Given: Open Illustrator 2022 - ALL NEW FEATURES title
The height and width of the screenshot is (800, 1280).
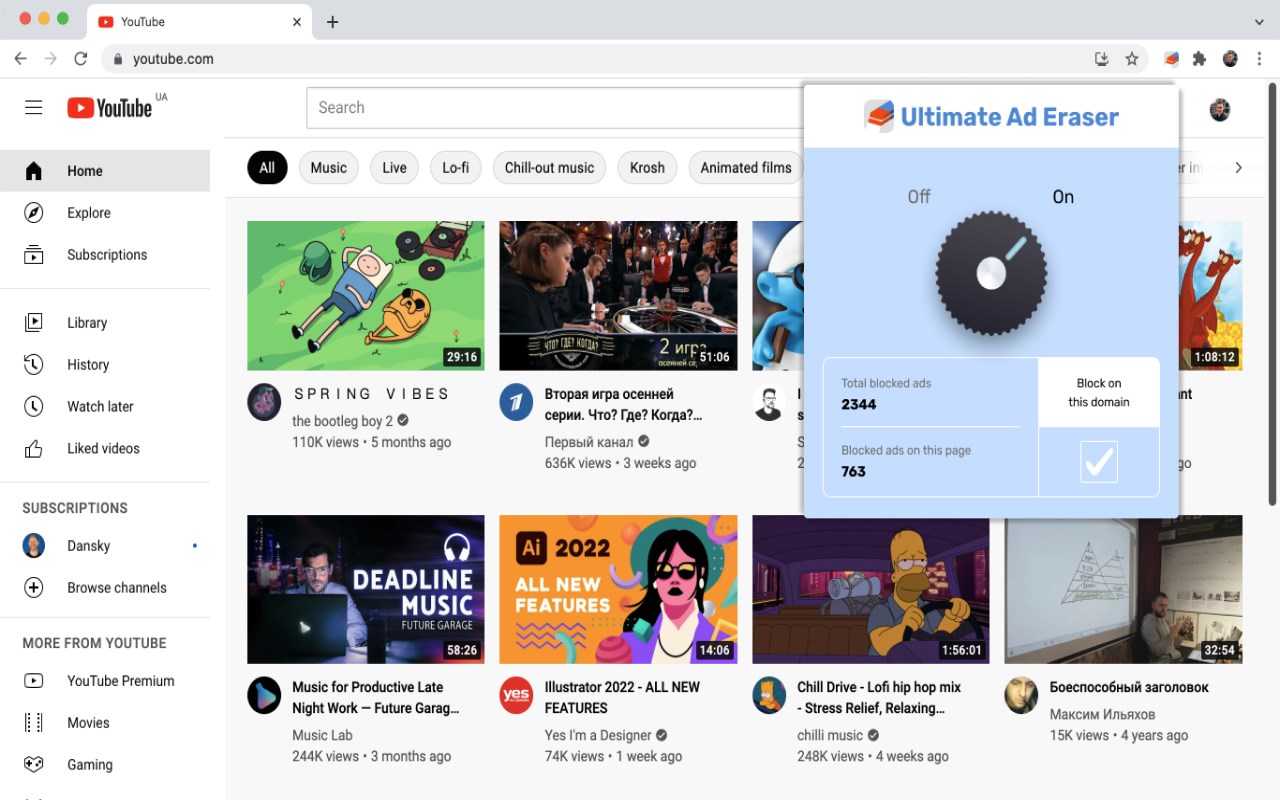Looking at the screenshot, I should pos(622,697).
